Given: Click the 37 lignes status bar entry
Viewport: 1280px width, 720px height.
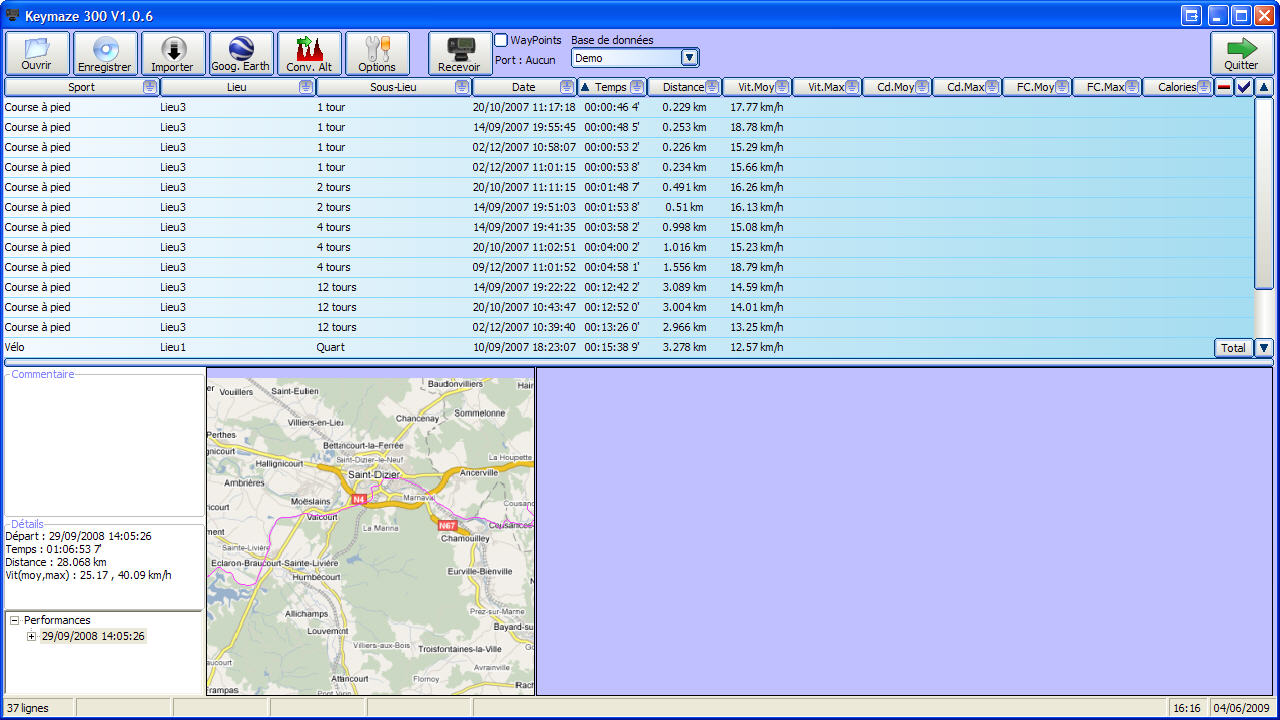Looking at the screenshot, I should pyautogui.click(x=39, y=708).
